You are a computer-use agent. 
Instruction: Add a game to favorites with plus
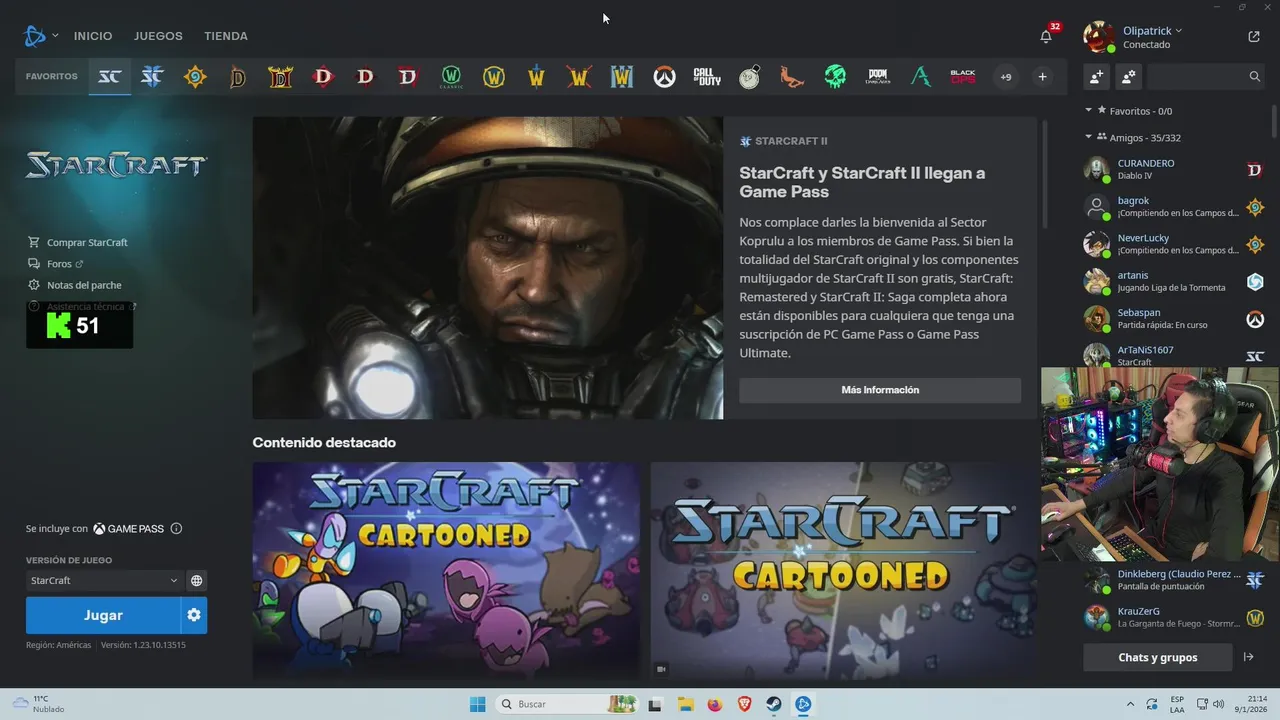pos(1042,77)
